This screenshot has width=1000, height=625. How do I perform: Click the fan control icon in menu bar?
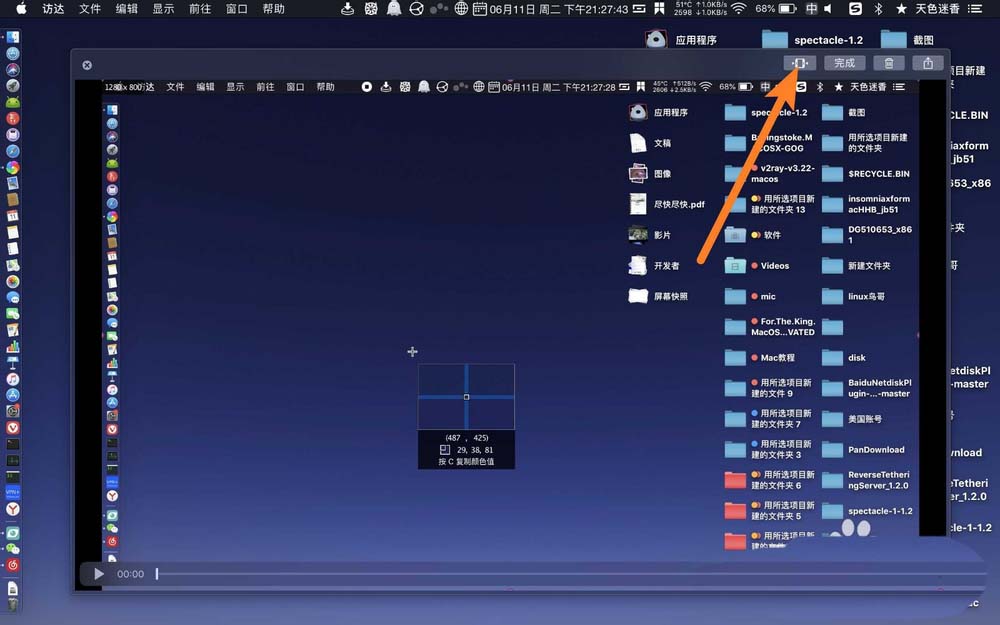371,8
